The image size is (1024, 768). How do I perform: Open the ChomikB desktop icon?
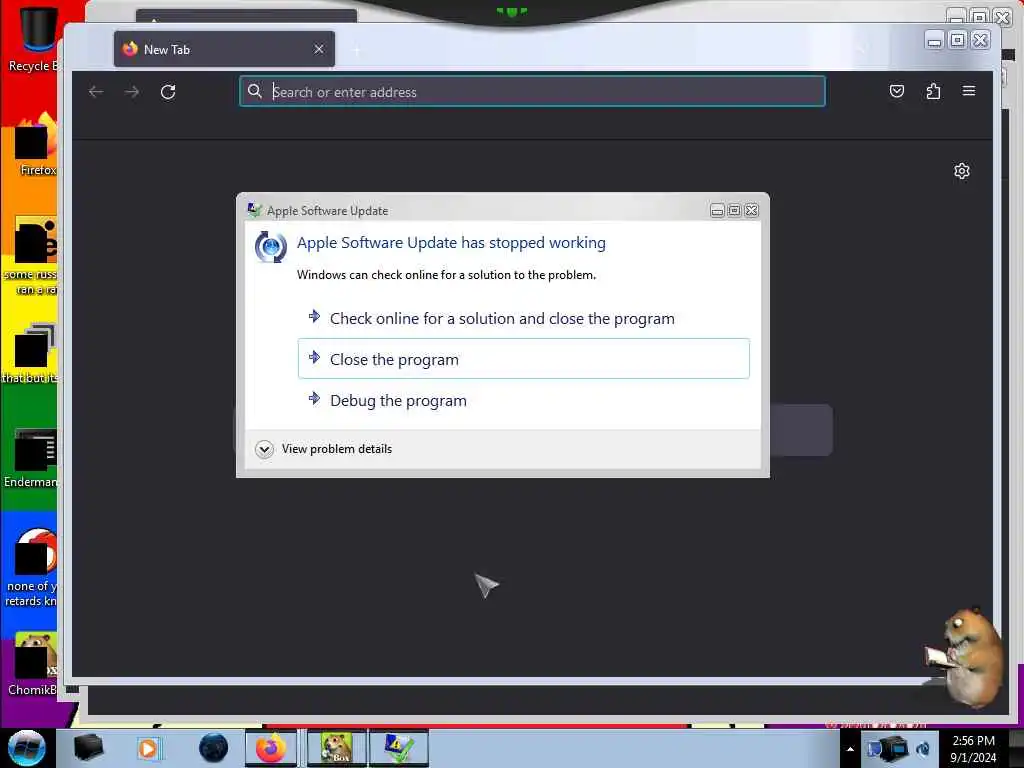click(33, 664)
